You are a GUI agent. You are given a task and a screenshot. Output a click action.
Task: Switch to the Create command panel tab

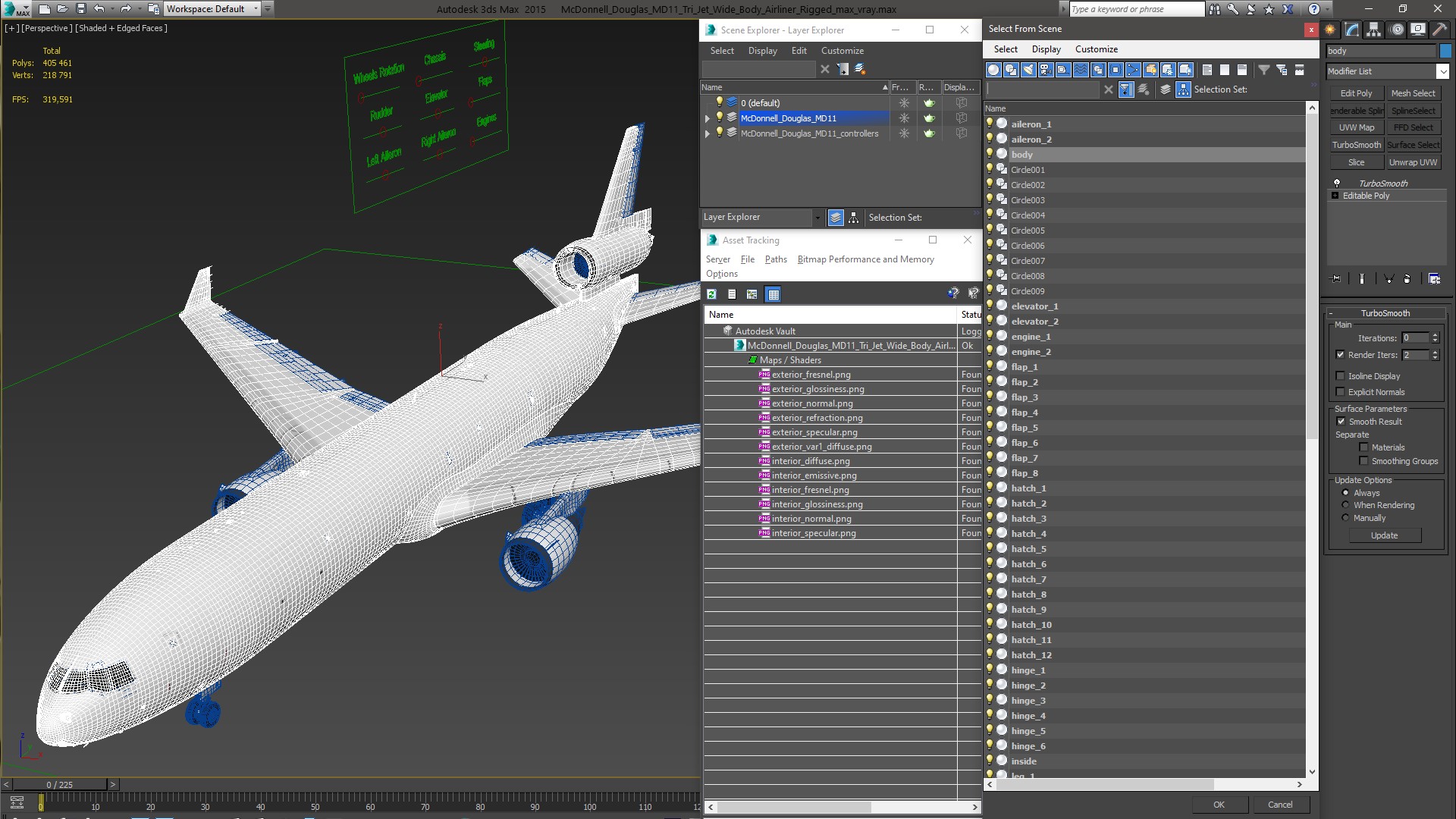click(1330, 30)
